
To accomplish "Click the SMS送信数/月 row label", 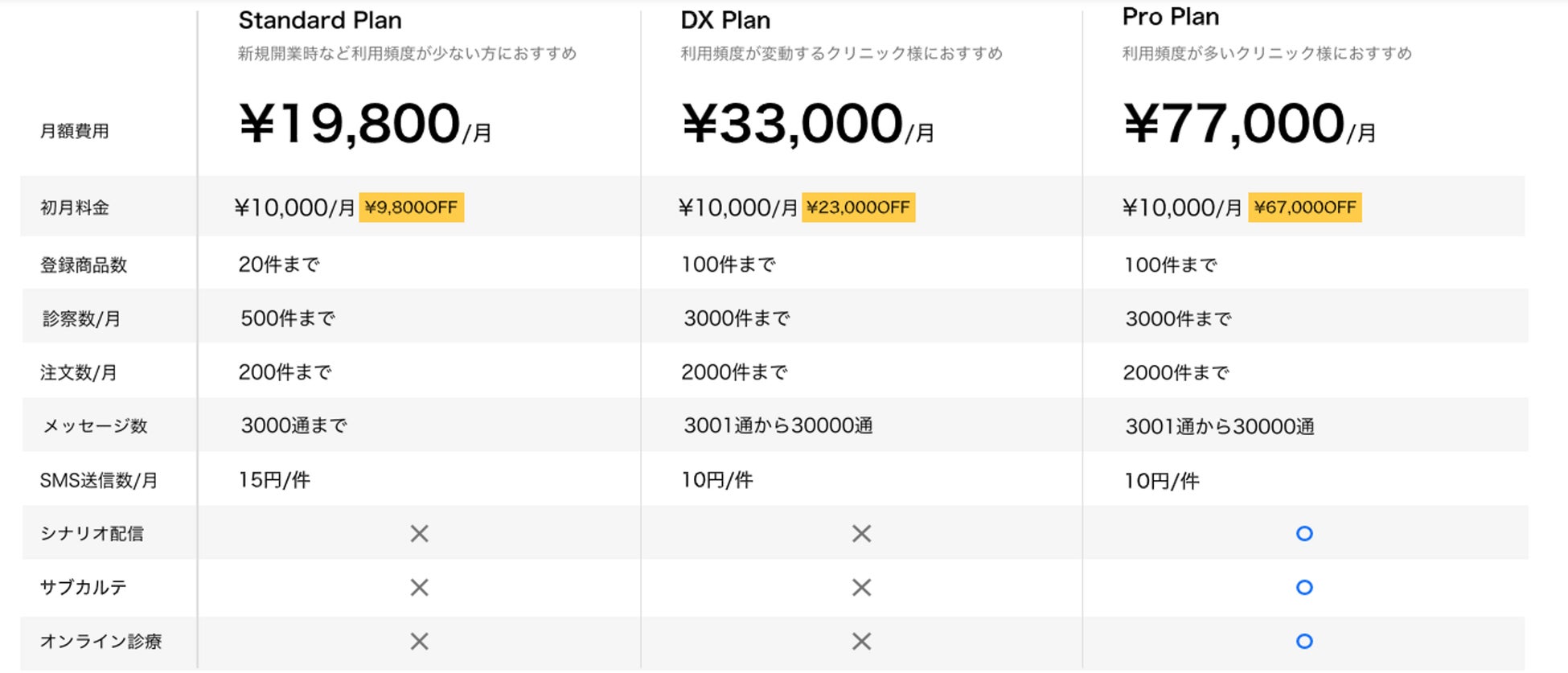I will click(99, 481).
